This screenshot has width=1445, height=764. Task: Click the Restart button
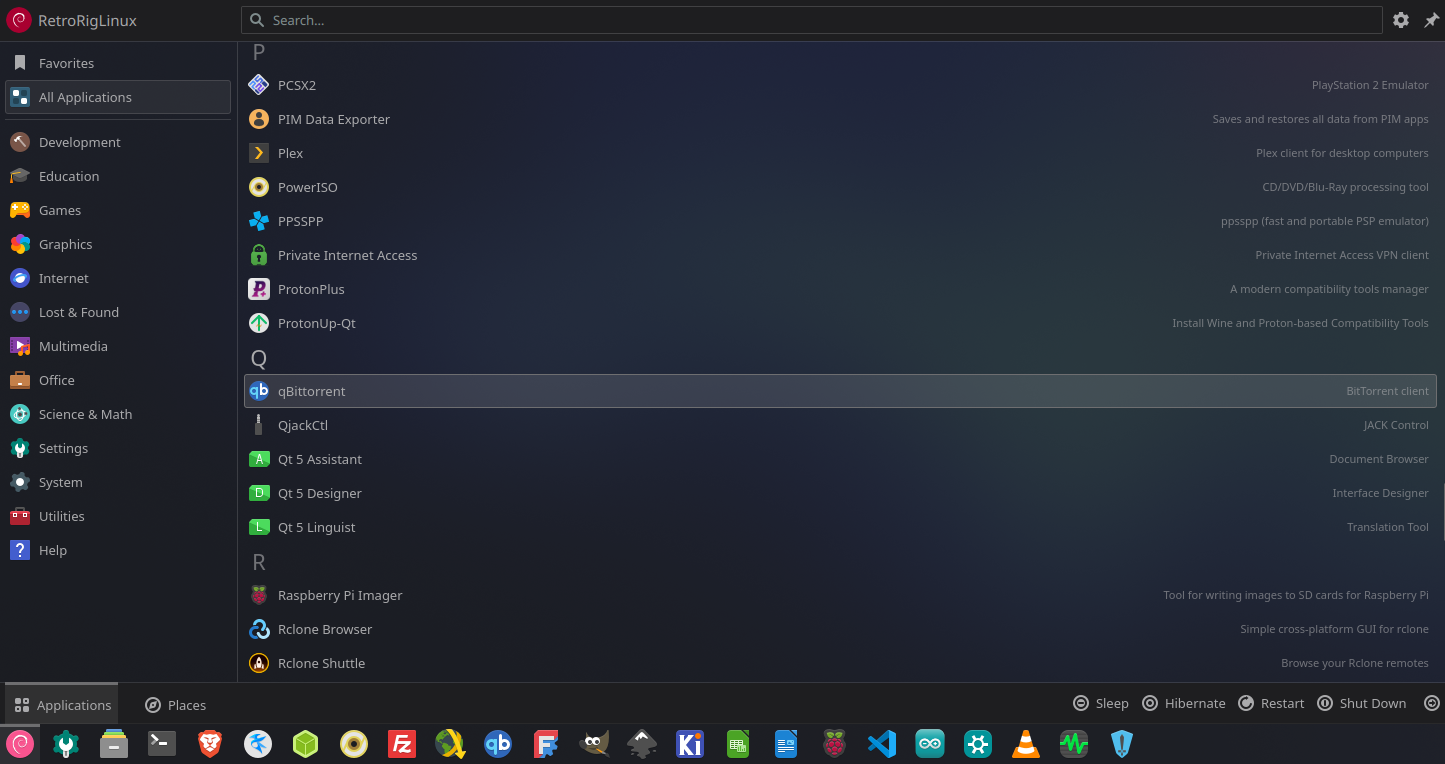click(1271, 703)
